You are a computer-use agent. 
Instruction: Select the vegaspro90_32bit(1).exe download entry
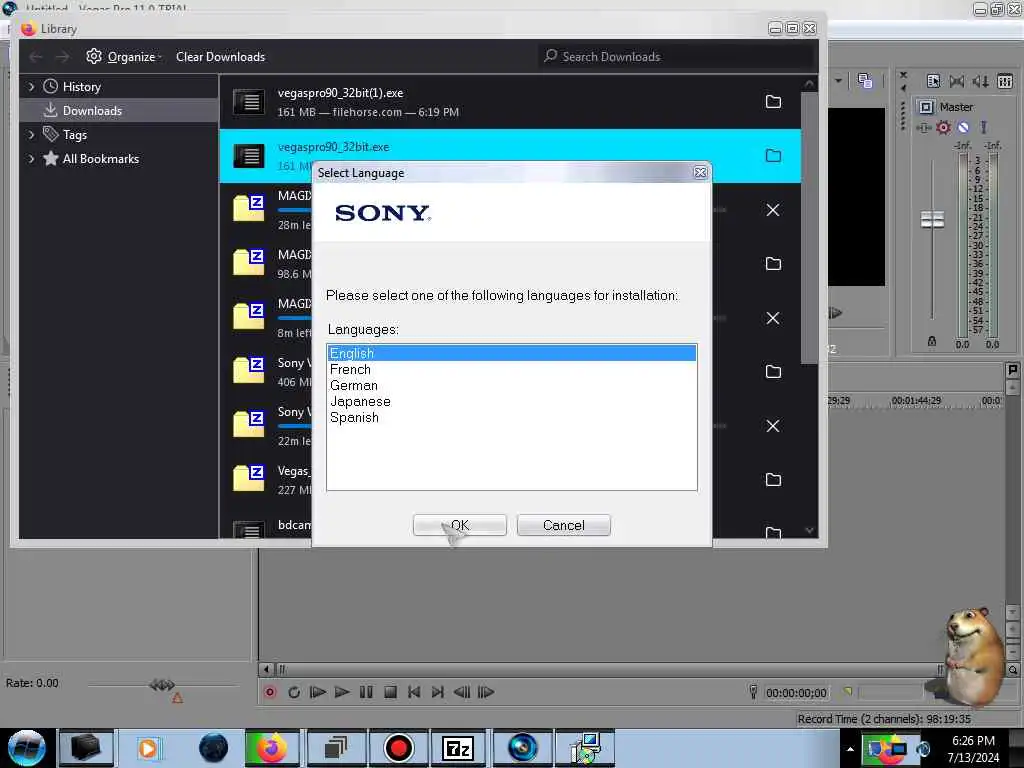510,102
